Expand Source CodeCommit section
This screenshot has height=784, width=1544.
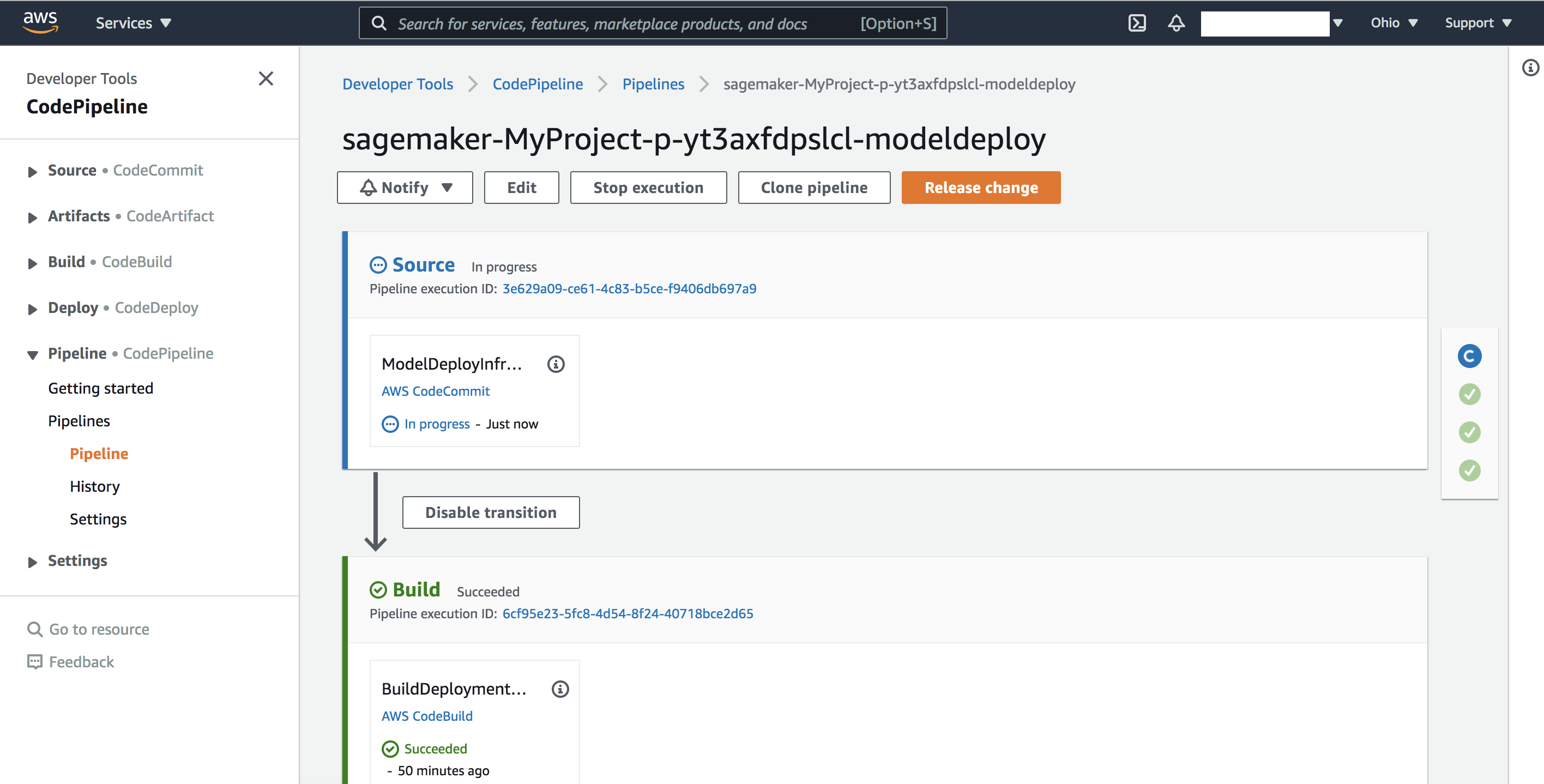click(x=32, y=172)
